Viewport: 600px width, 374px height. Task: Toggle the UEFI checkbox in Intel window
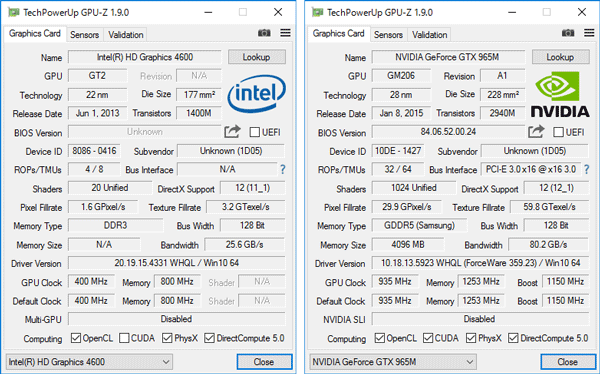254,132
